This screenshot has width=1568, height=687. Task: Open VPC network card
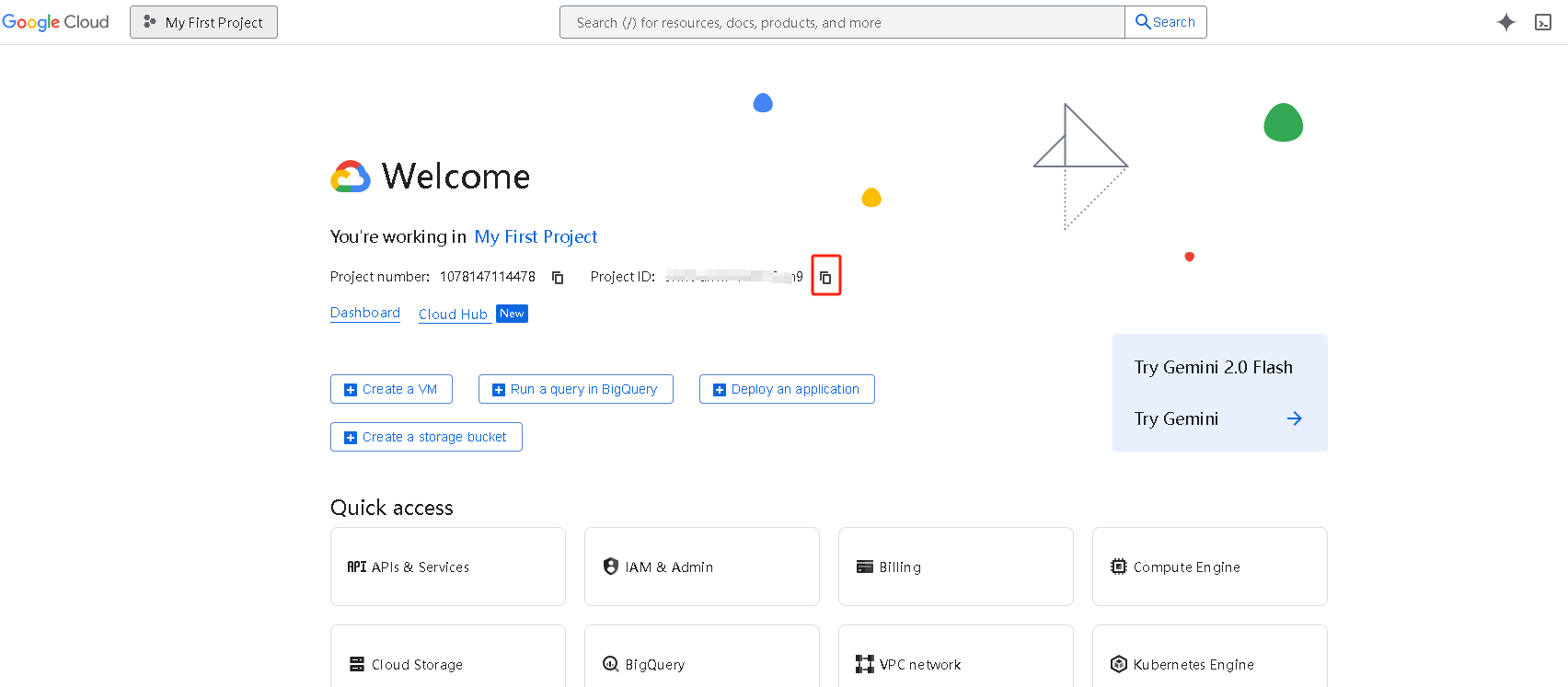coord(956,657)
